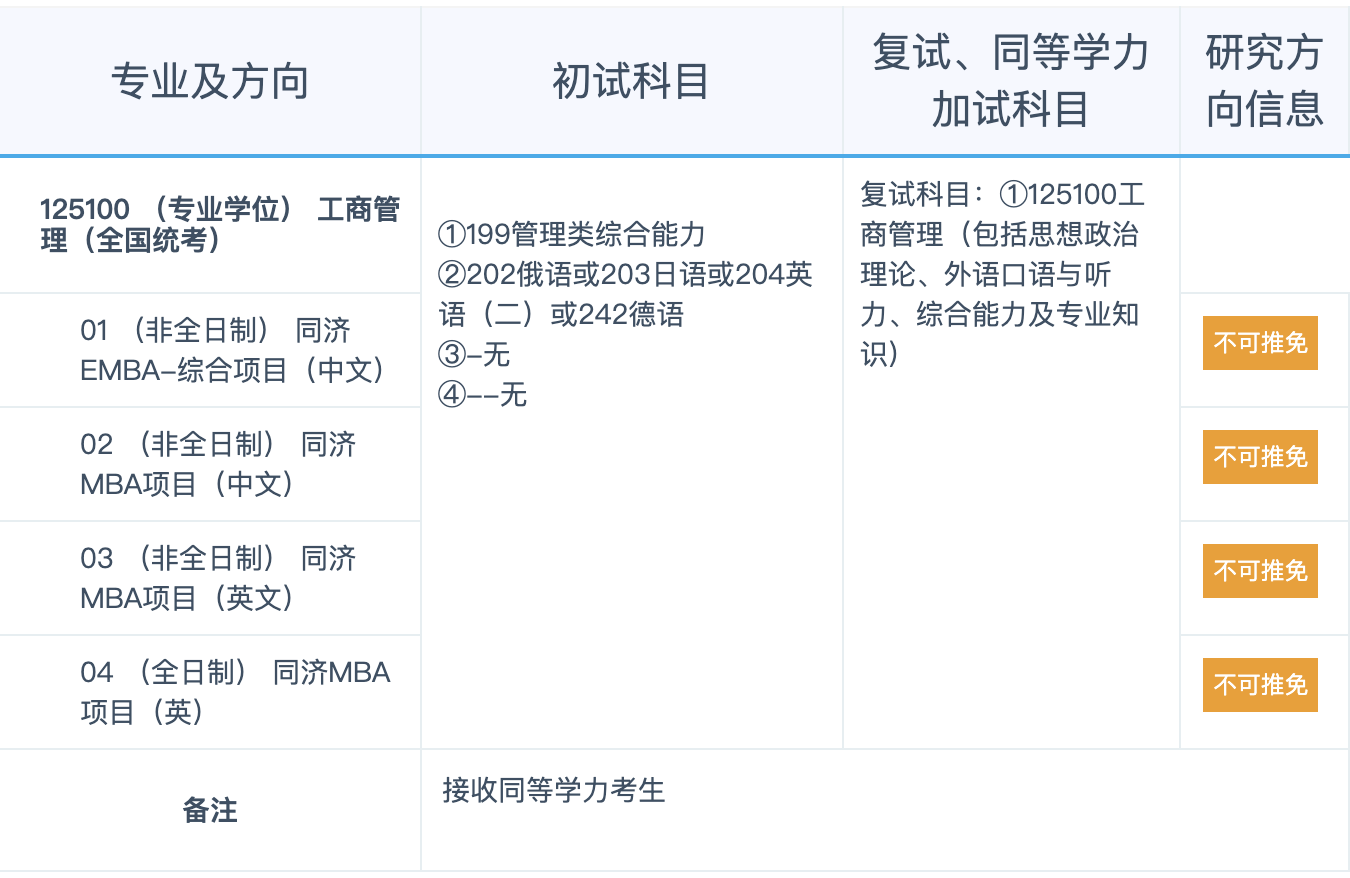Select direction 02 同济MBA项目(中文)
This screenshot has width=1350, height=878.
click(x=218, y=464)
